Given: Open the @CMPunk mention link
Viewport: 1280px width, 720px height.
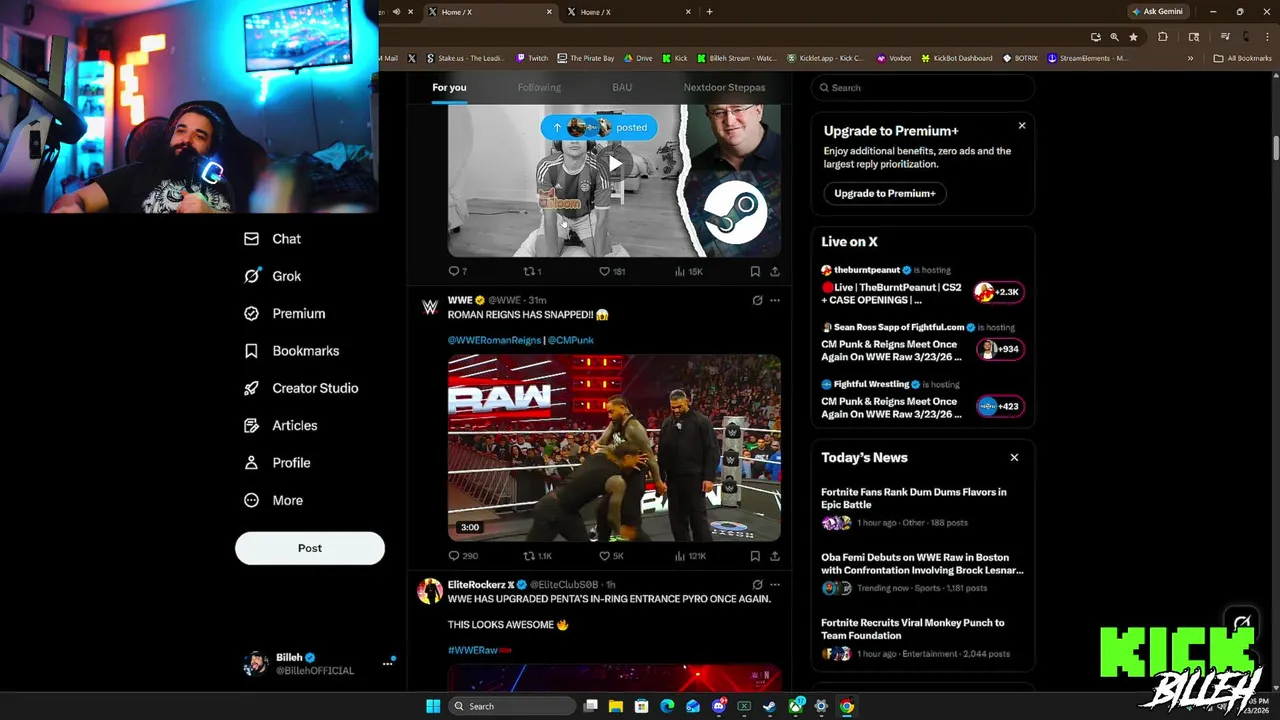Looking at the screenshot, I should click(x=571, y=340).
